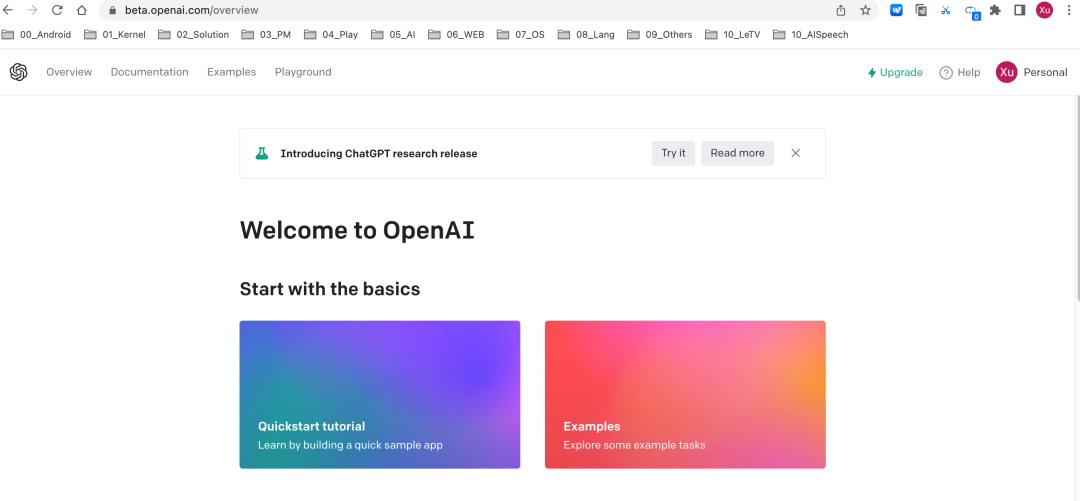Click the share page icon in the address bar
Image resolution: width=1080 pixels, height=501 pixels.
tap(840, 10)
